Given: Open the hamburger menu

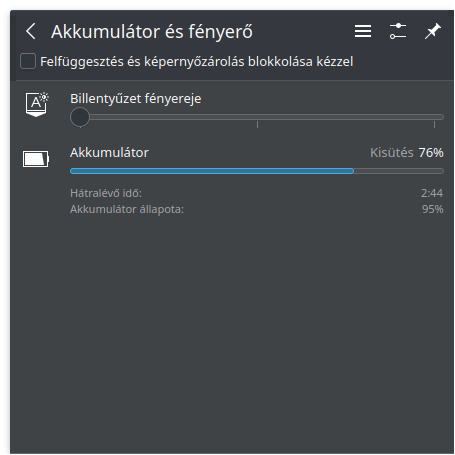Looking at the screenshot, I should coord(363,31).
